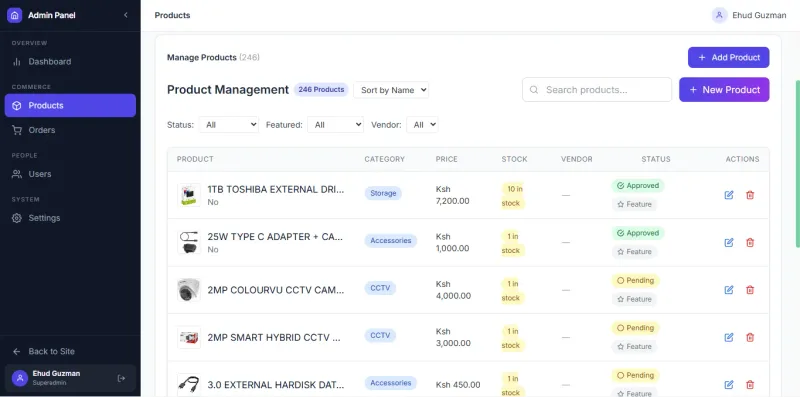Click the Back to Site link
The width and height of the screenshot is (800, 397).
[x=70, y=351]
